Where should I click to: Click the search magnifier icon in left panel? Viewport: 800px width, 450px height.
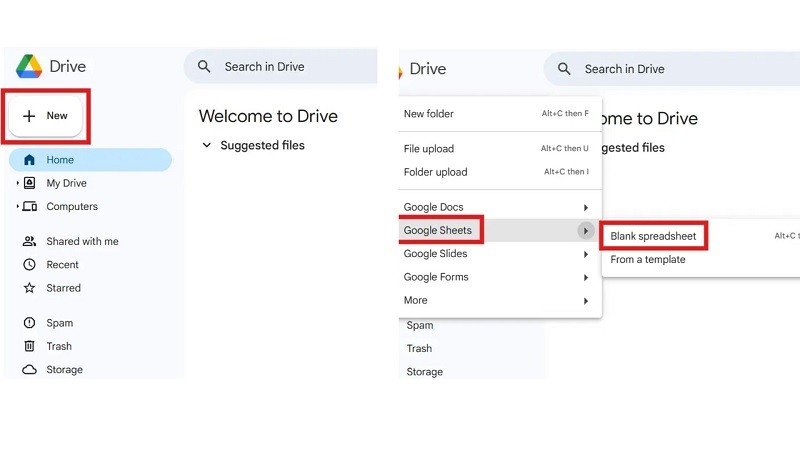coord(204,66)
